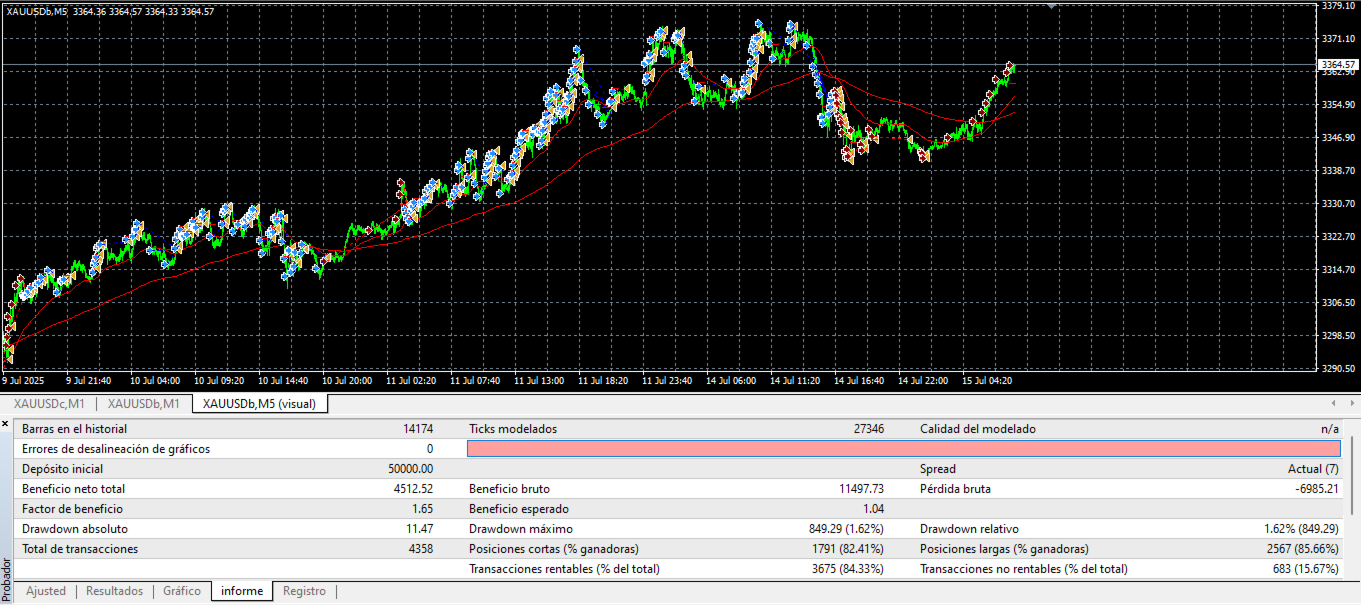This screenshot has height=605, width=1361.
Task: Select 'Beneficio esperado' label
Action: pyautogui.click(x=519, y=509)
